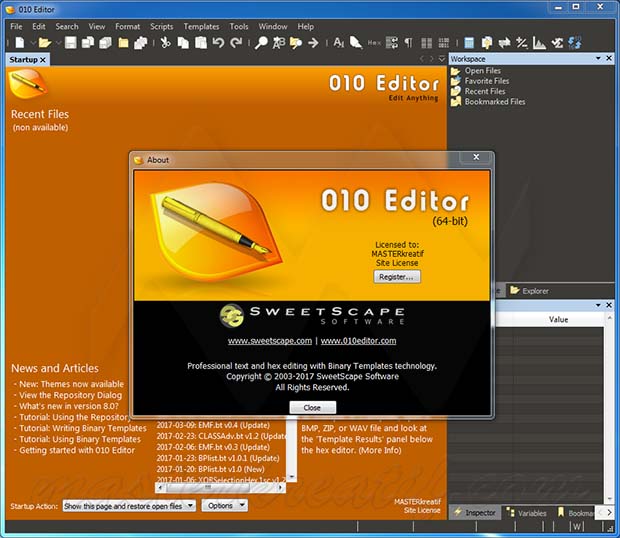Screen dimensions: 620x538
Task: Expand the New file dropdown arrow
Action: (33, 42)
